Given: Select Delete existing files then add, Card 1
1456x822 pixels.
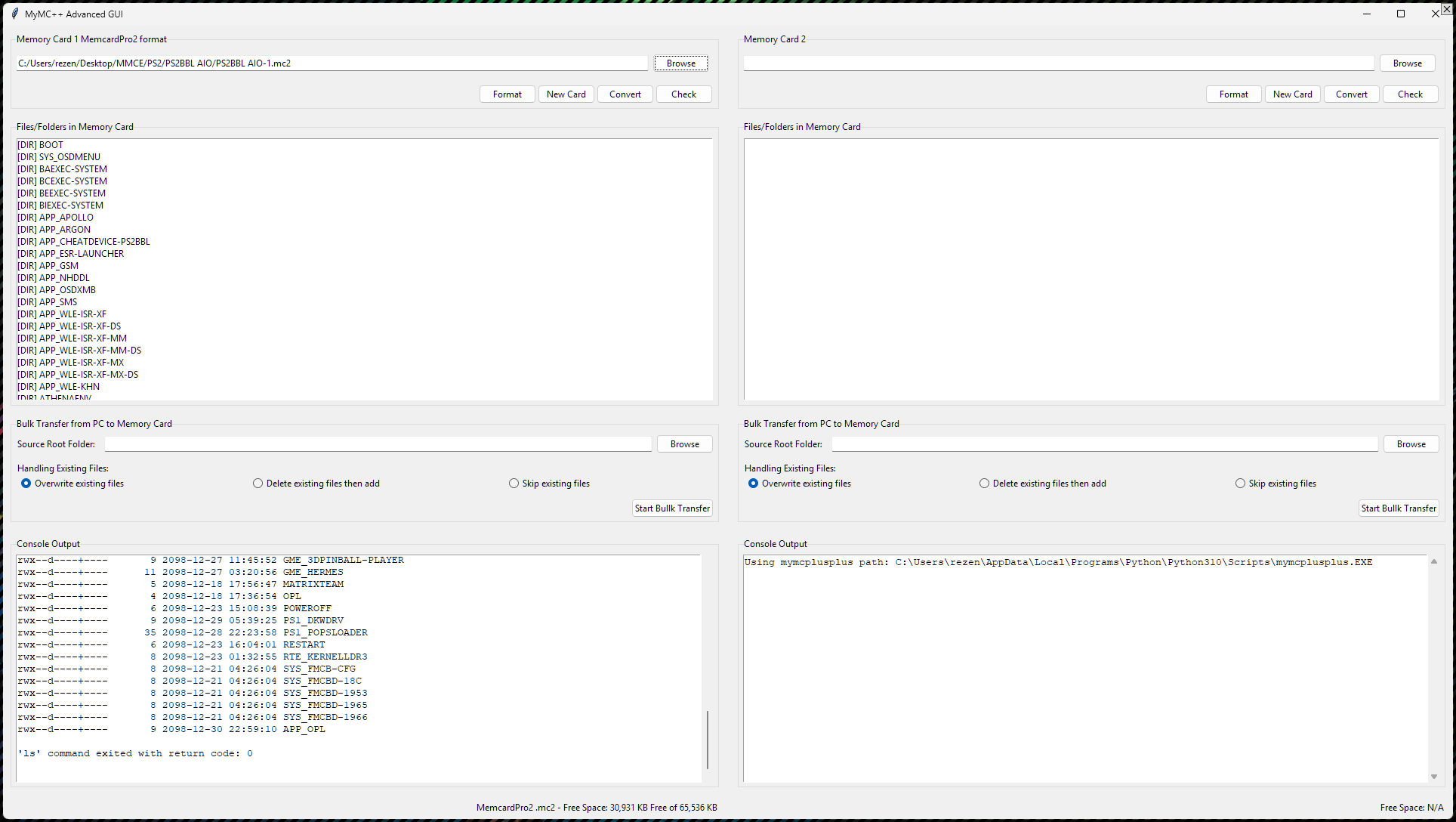Looking at the screenshot, I should pos(258,484).
